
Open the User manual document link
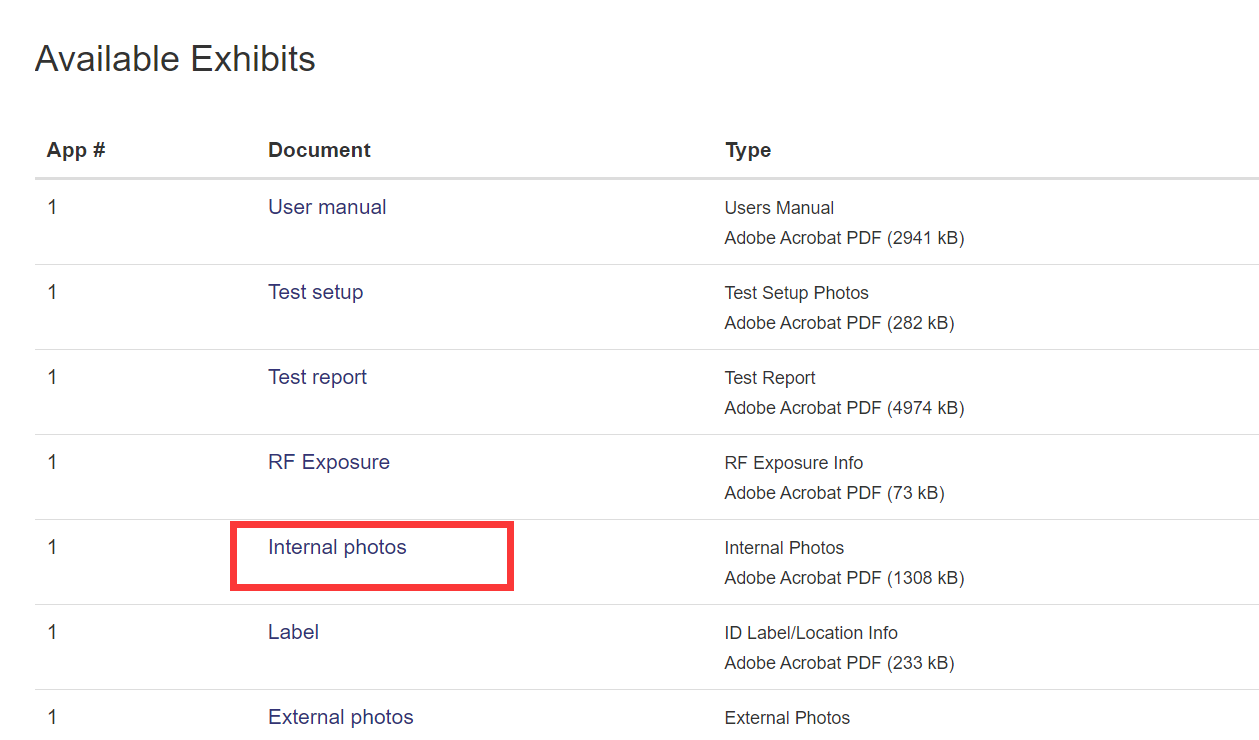[x=327, y=207]
